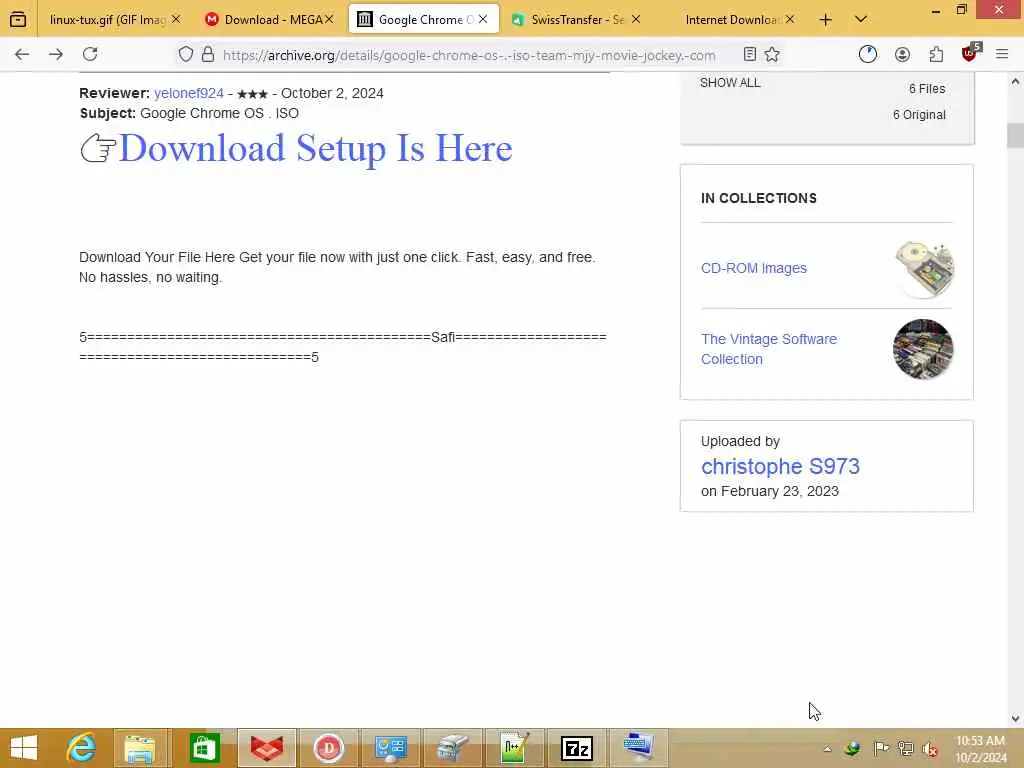1024x768 pixels.
Task: Open uBlock Origin extension icon
Action: pos(970,53)
